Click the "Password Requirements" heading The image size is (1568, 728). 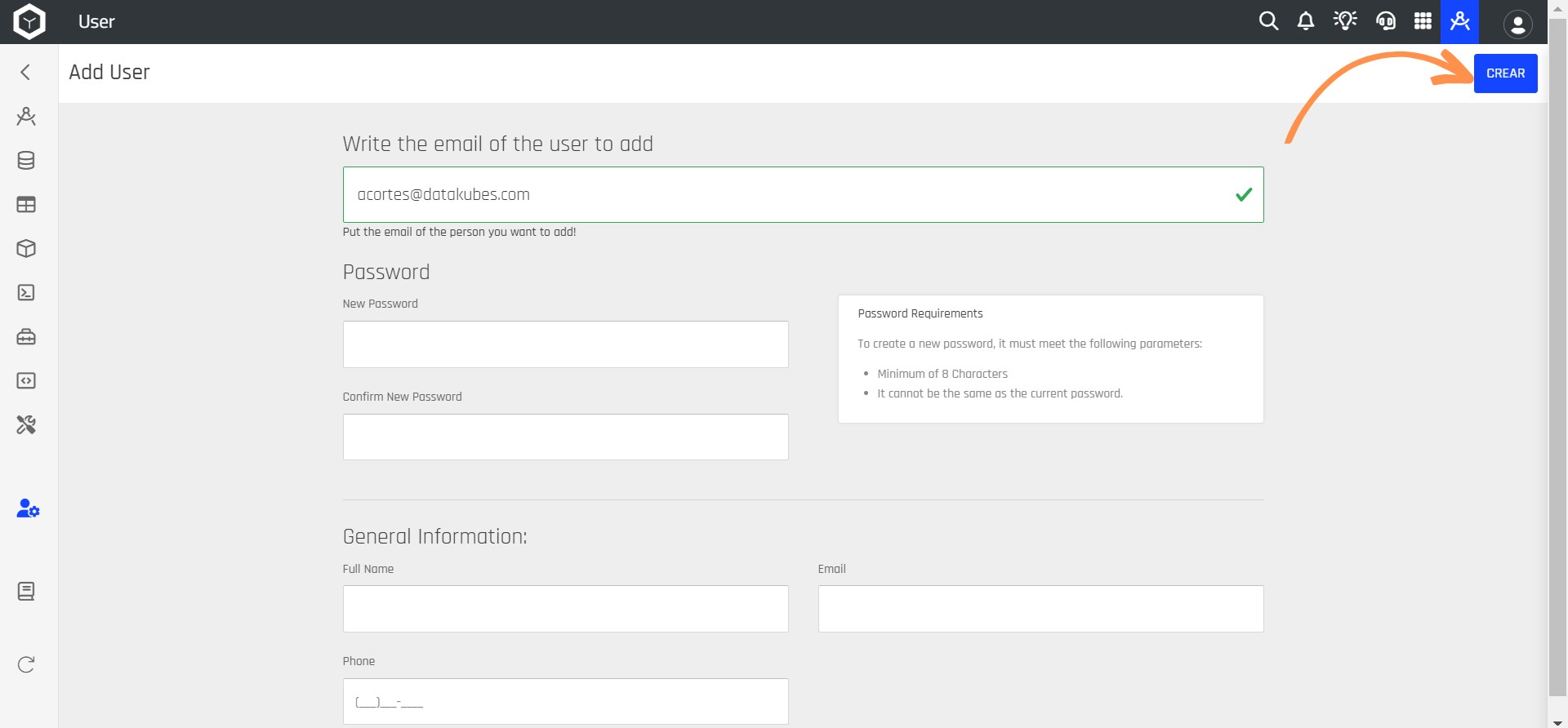pyautogui.click(x=920, y=313)
